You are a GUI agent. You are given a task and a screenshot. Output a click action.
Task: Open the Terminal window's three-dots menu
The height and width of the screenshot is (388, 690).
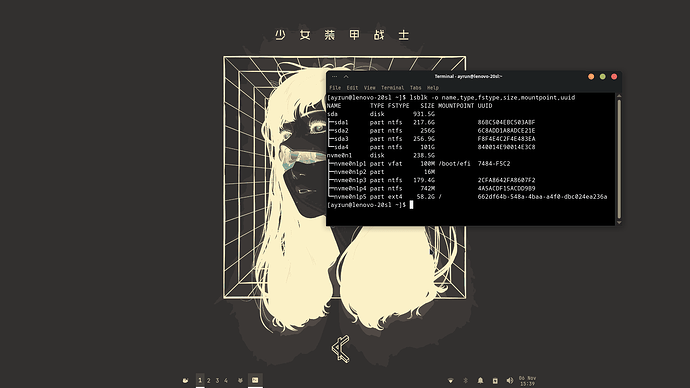[x=334, y=77]
